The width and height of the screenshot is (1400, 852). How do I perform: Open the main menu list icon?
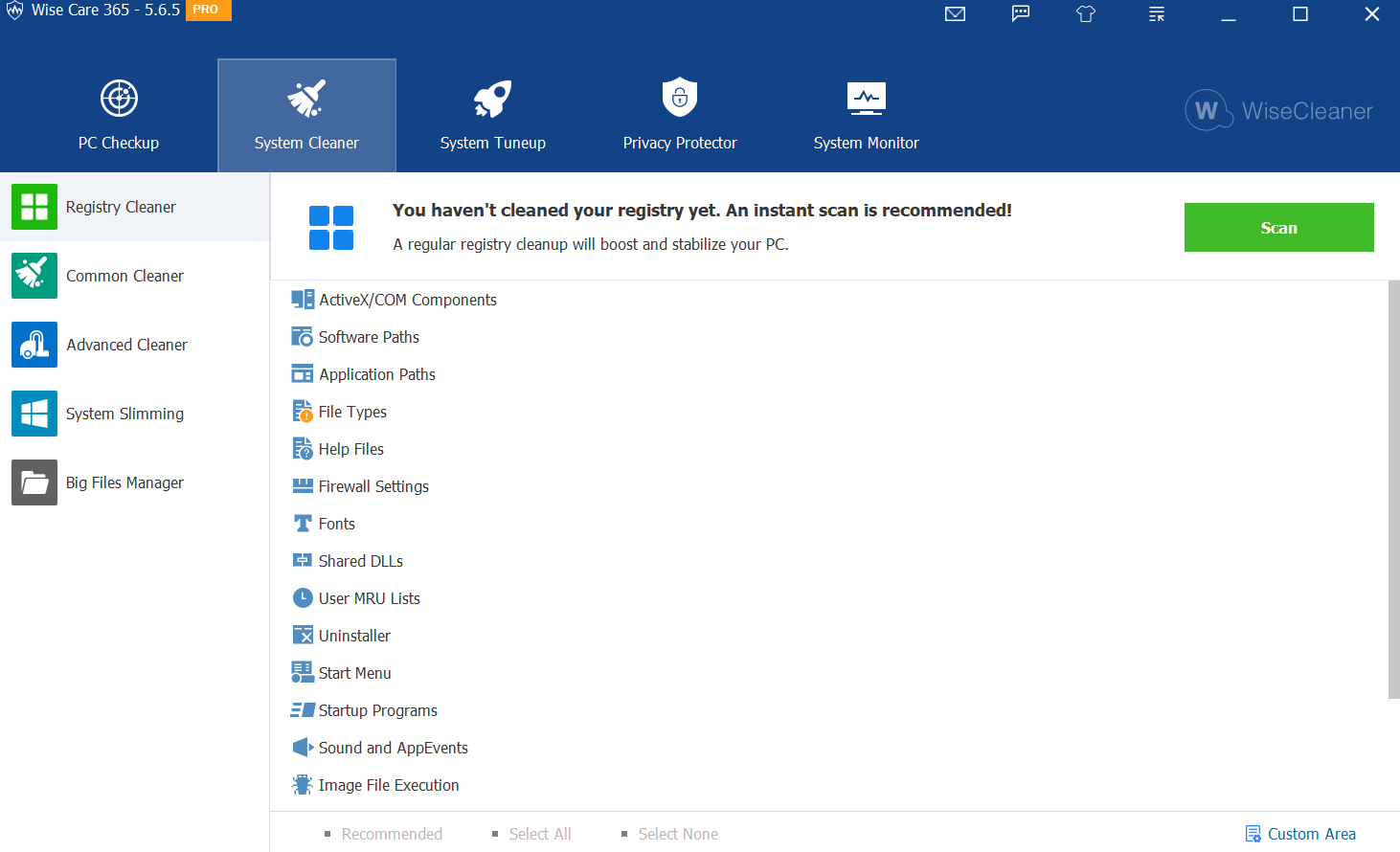(1157, 13)
